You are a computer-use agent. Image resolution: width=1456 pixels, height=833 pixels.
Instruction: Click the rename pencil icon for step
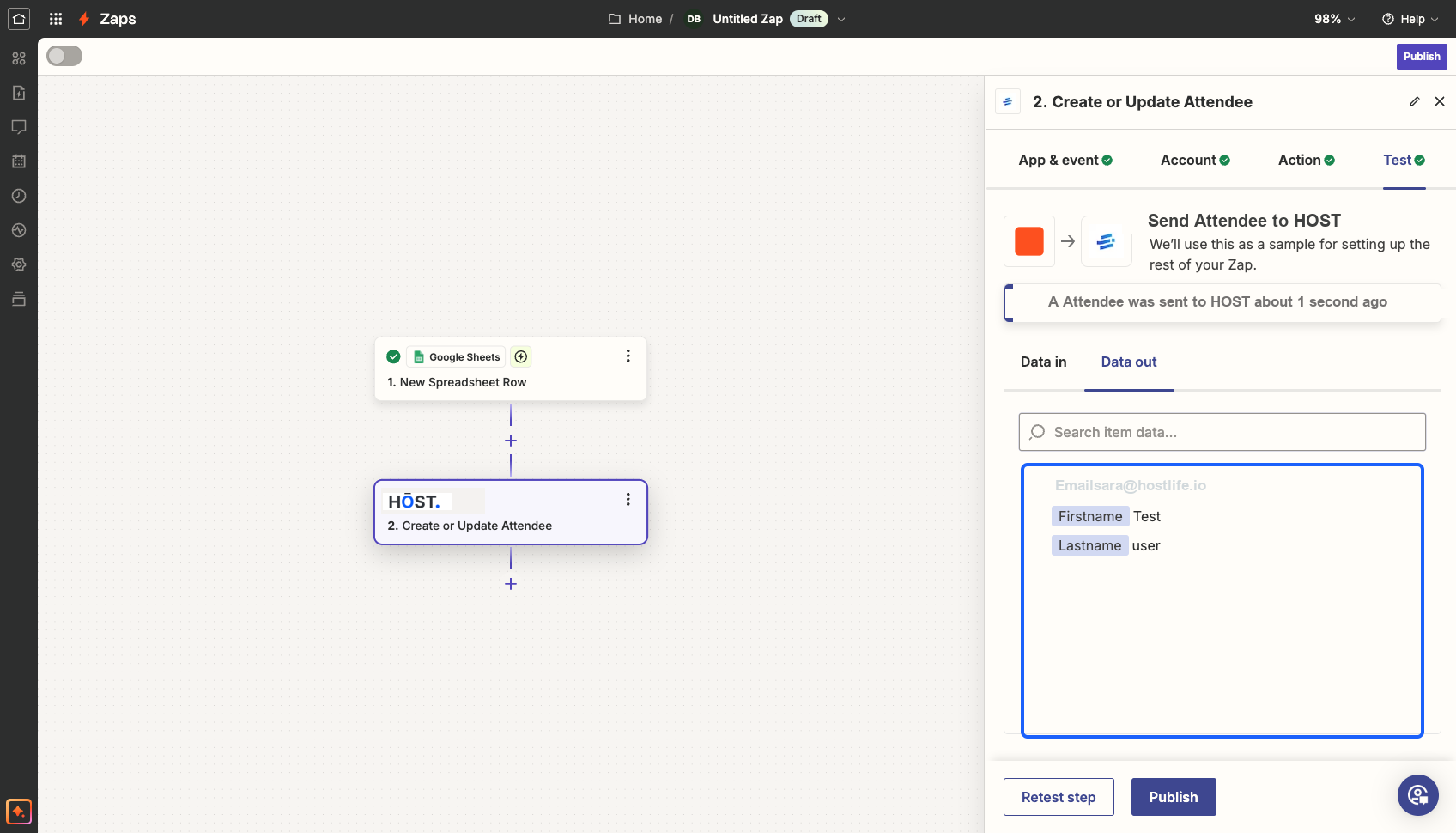tap(1415, 101)
